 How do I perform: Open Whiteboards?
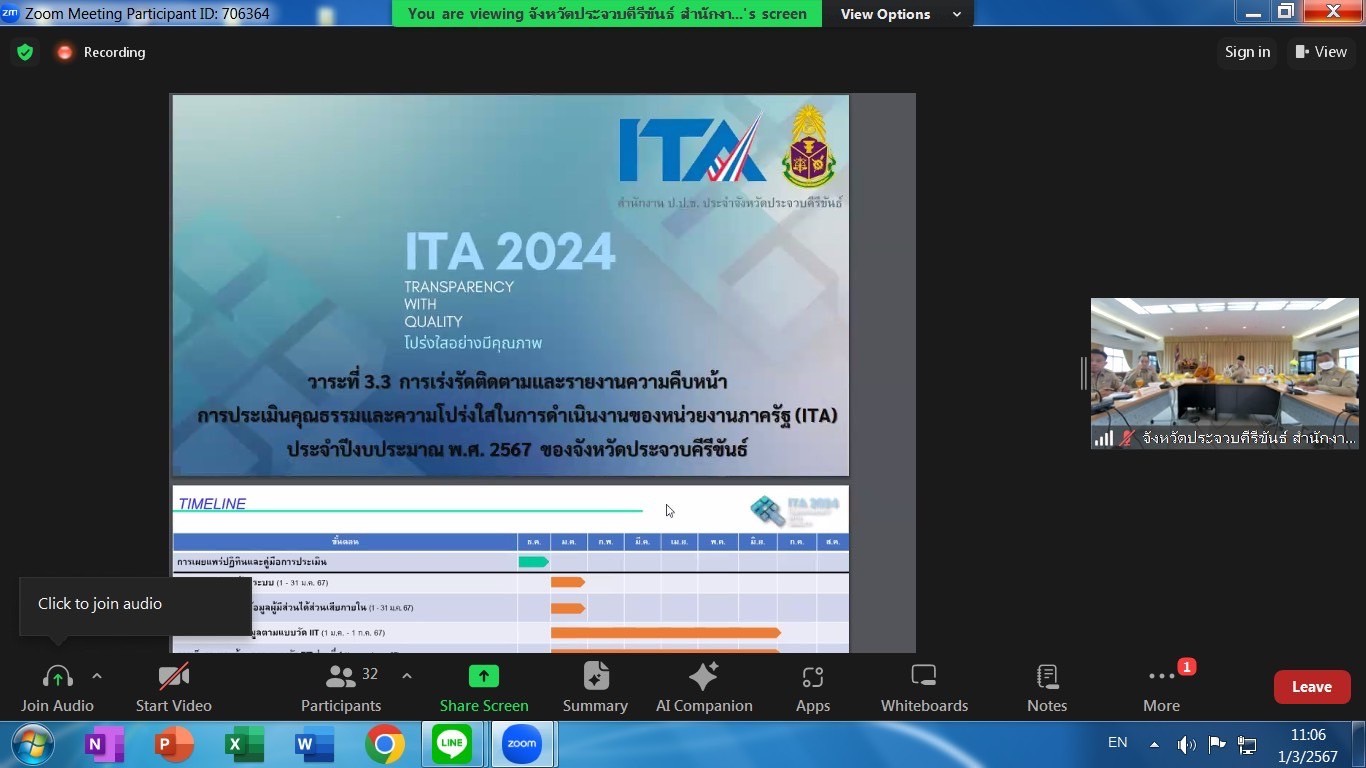click(x=924, y=688)
